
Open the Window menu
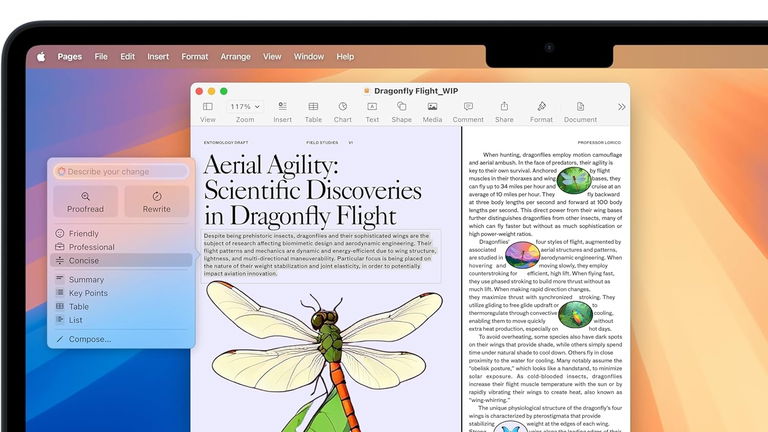point(309,57)
